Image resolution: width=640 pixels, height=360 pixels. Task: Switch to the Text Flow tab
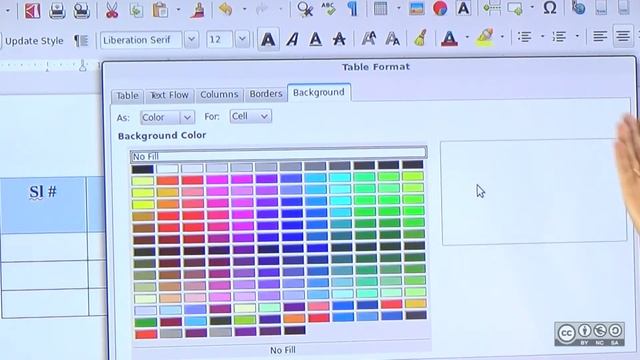point(169,95)
